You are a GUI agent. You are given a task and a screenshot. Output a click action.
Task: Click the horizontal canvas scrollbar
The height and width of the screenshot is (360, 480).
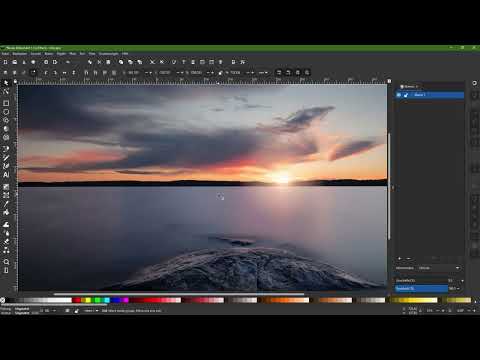click(179, 294)
